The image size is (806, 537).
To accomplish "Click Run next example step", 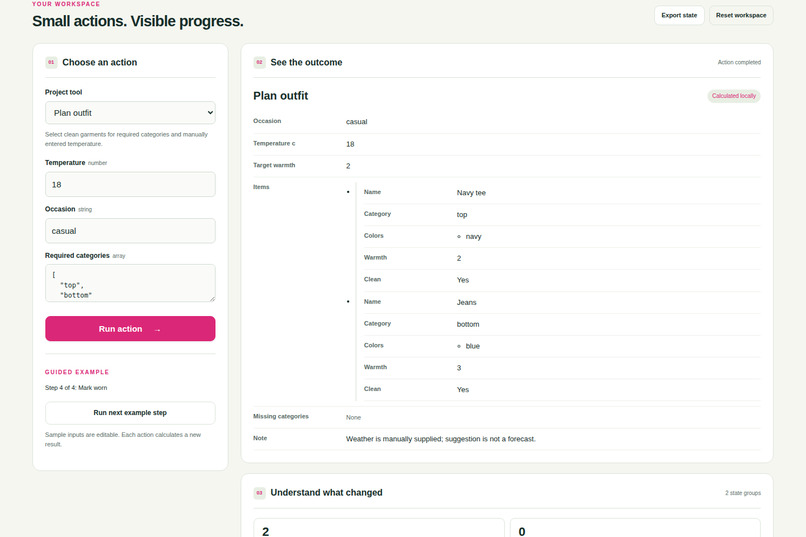I will [130, 413].
